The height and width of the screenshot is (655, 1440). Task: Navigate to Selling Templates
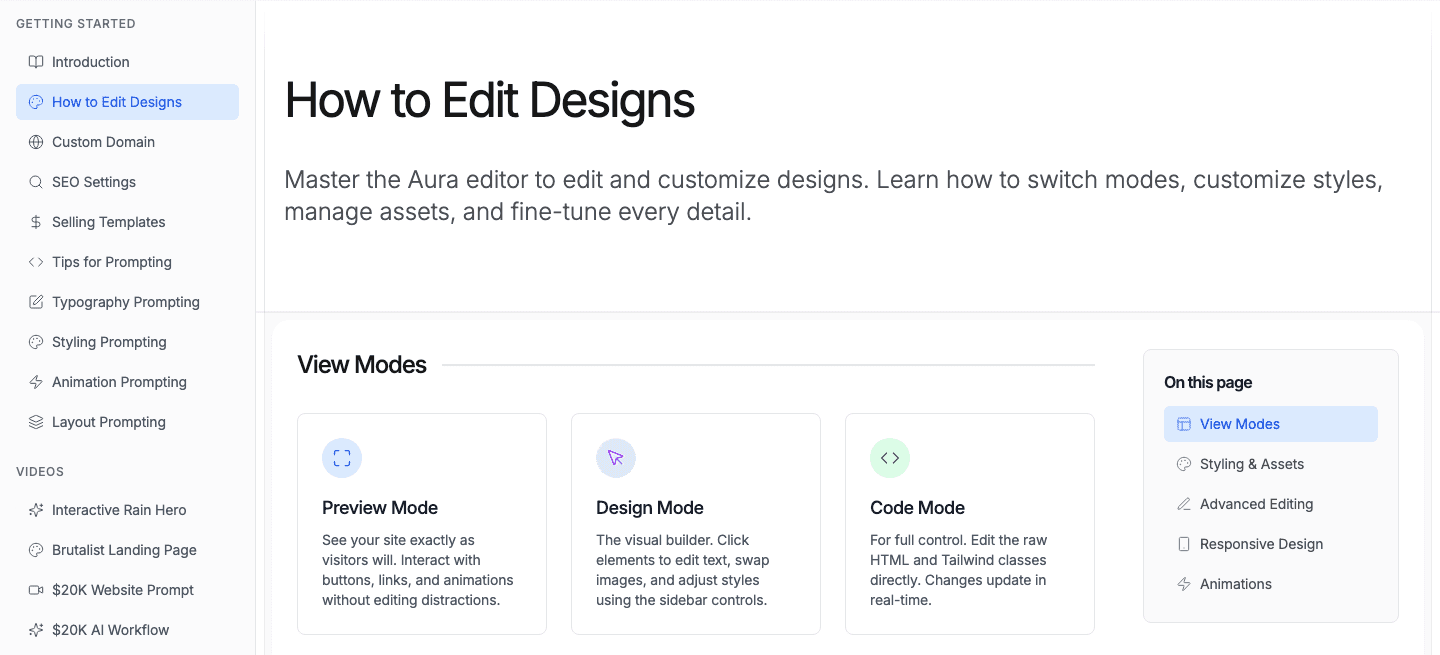tap(127, 222)
